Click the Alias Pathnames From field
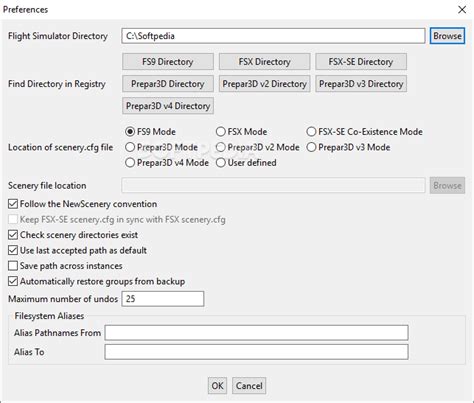474x403 pixels. coord(256,333)
